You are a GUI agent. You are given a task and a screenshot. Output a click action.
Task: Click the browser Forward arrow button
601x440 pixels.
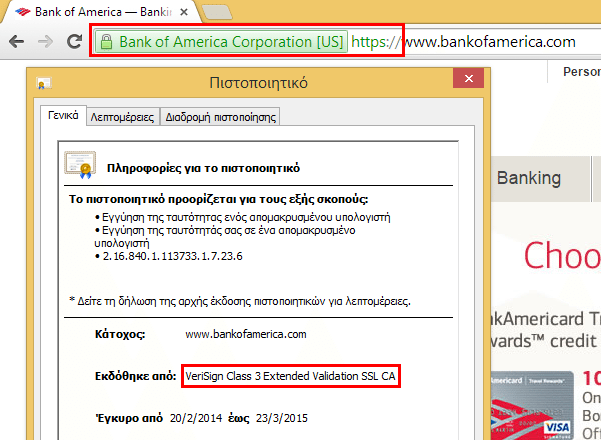(45, 41)
